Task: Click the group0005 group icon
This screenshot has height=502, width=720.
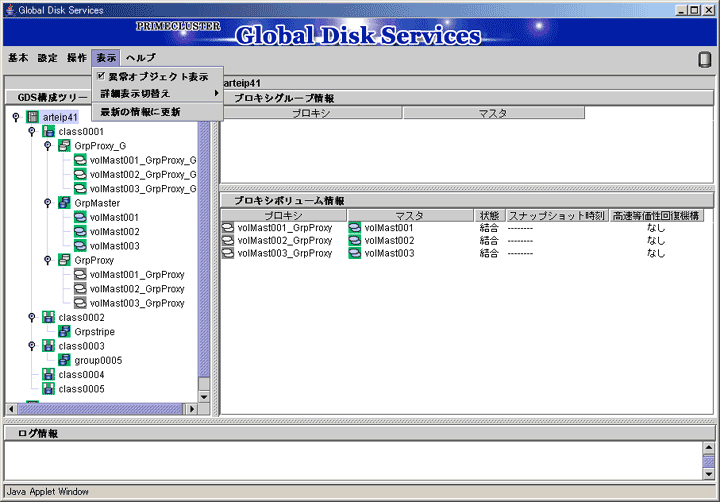Action: [64, 360]
